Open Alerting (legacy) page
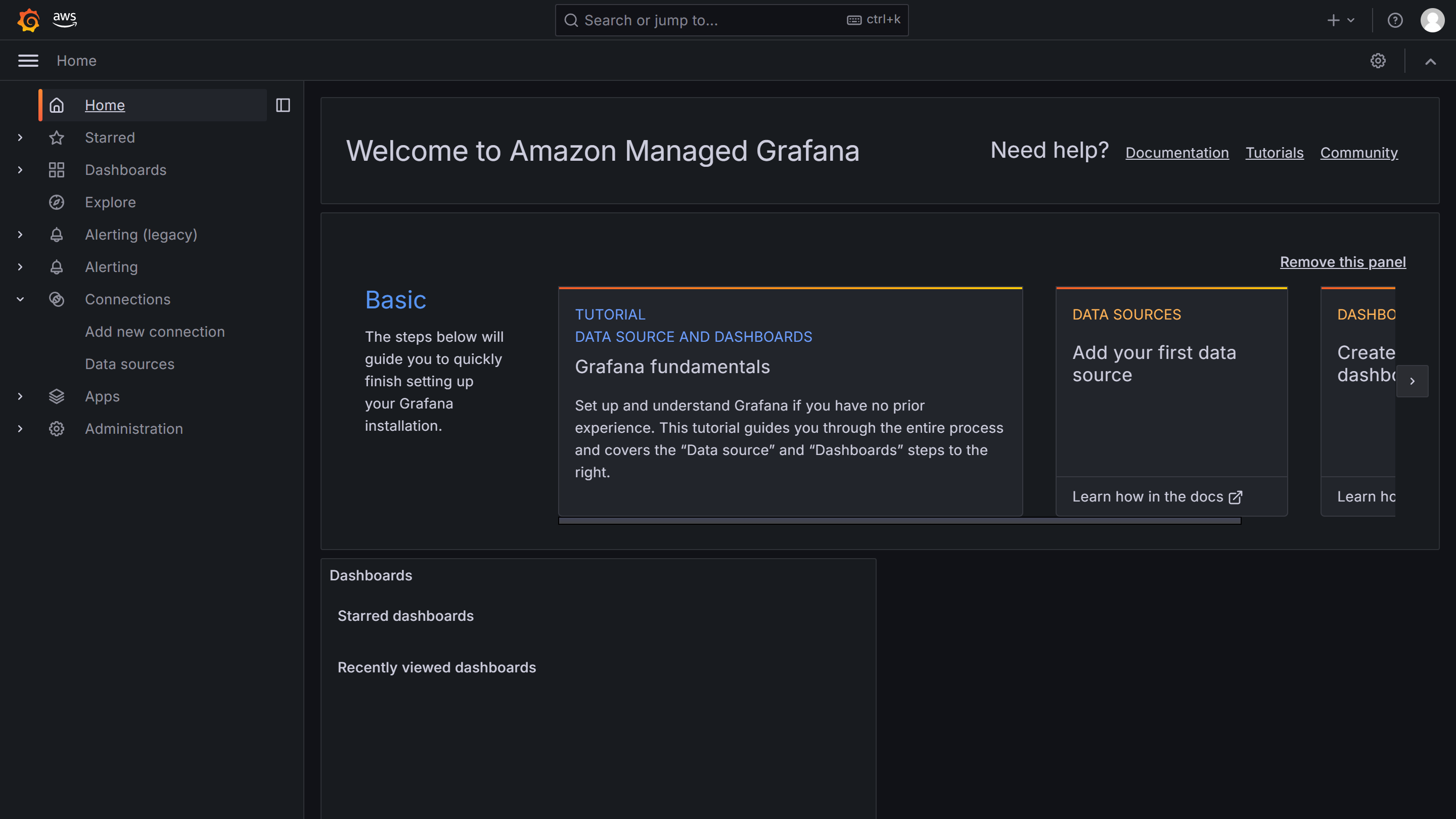The width and height of the screenshot is (1456, 819). click(142, 235)
